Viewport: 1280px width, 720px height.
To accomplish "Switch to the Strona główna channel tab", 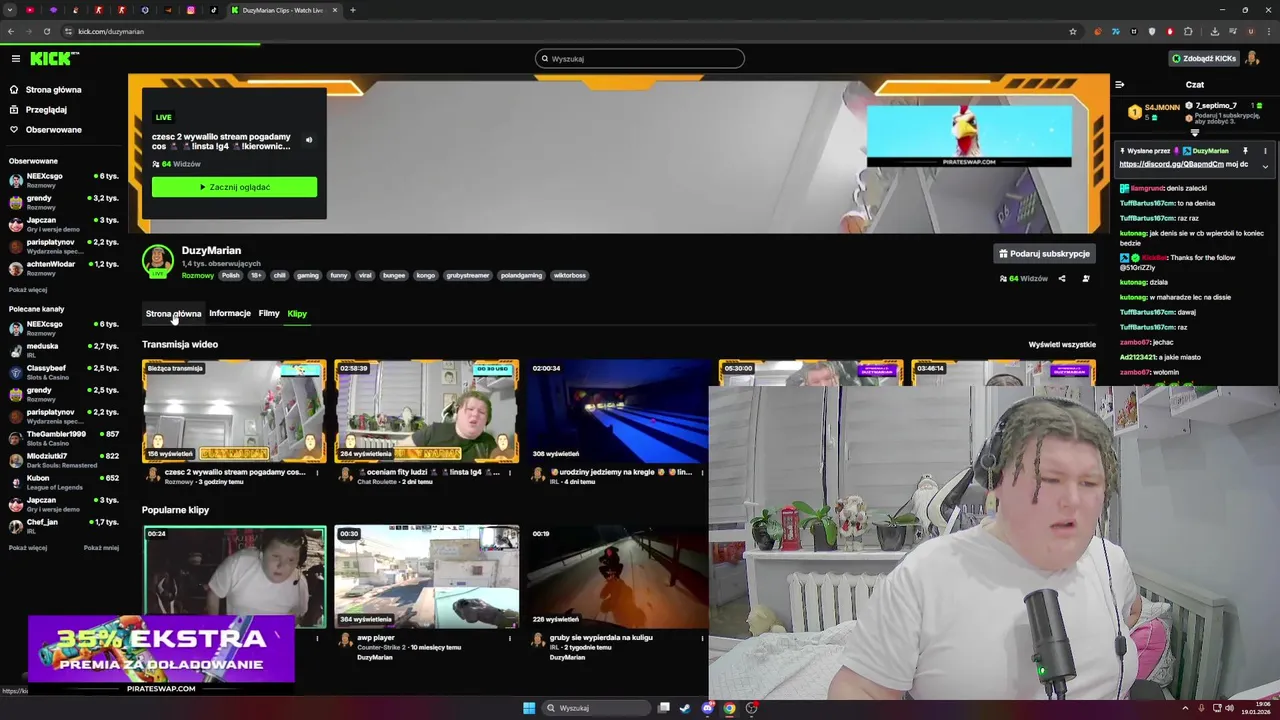I will pos(173,314).
